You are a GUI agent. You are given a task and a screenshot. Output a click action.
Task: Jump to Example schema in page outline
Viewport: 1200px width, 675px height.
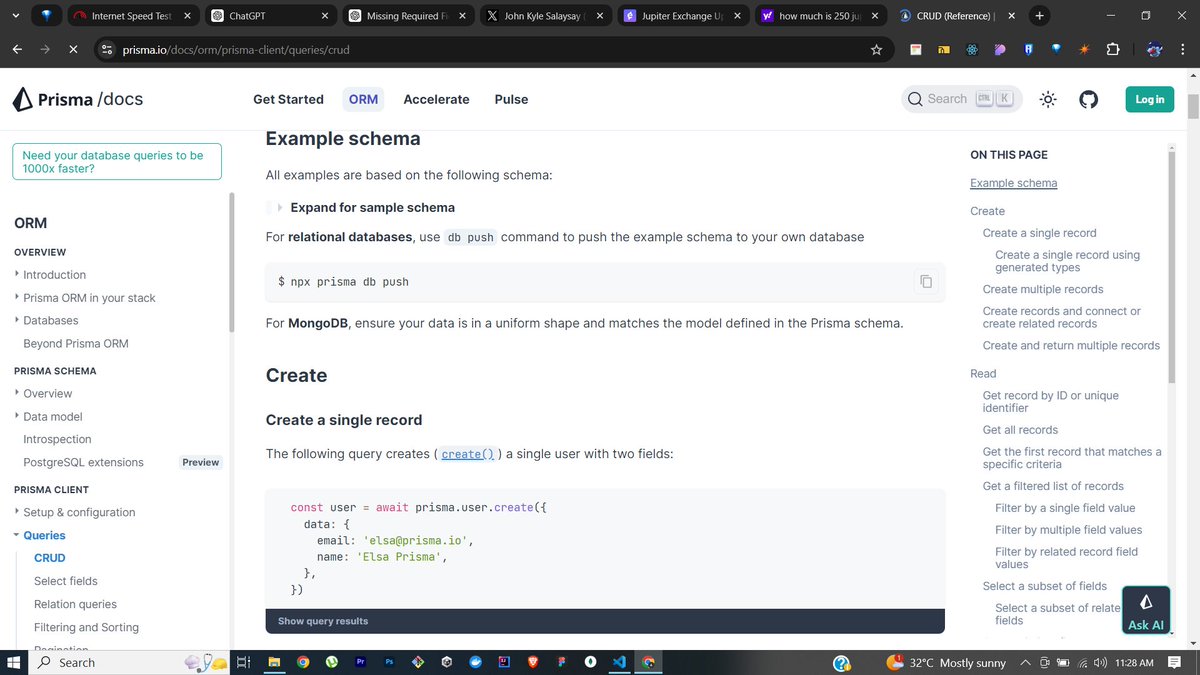pyautogui.click(x=1013, y=183)
